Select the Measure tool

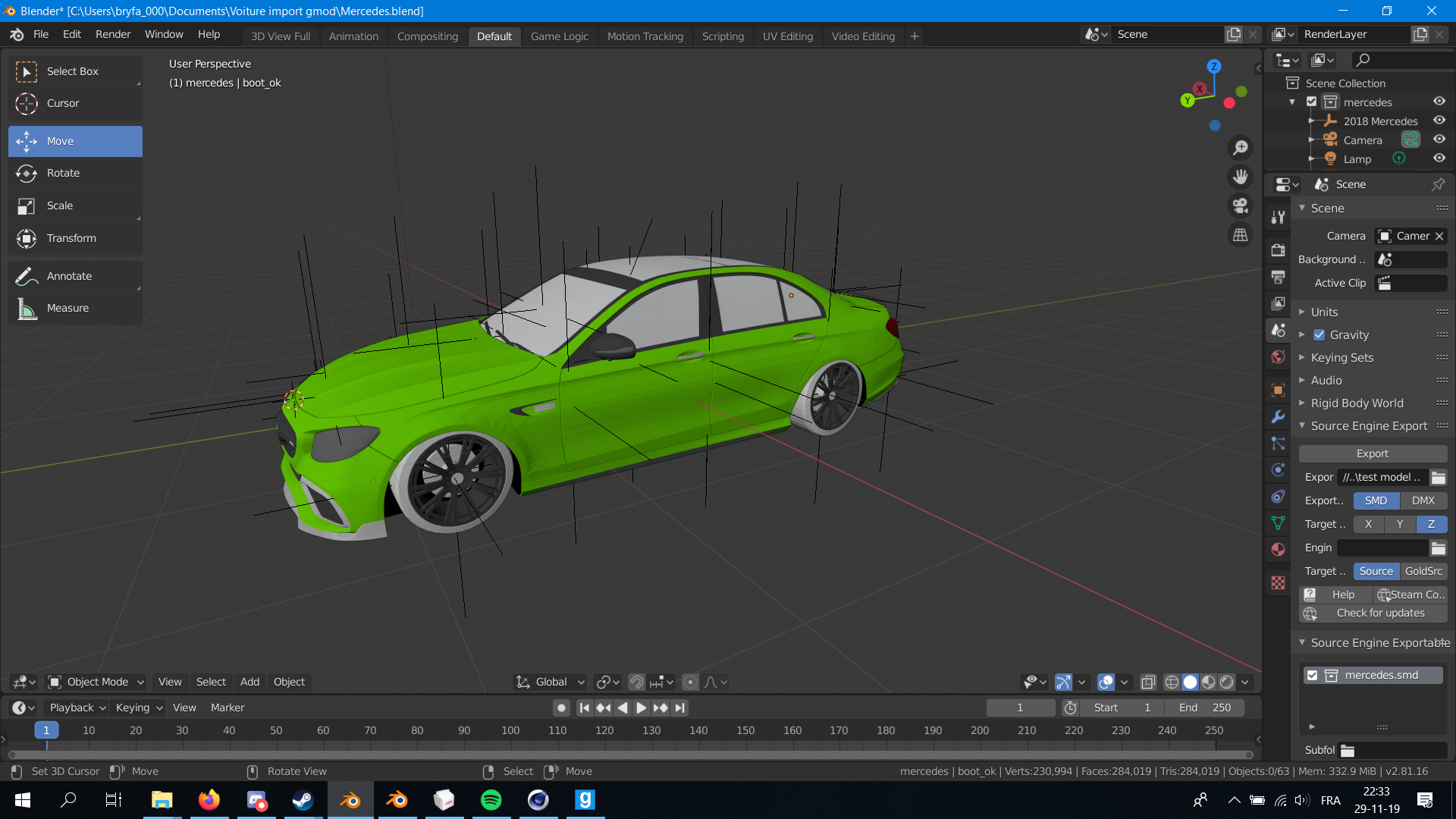click(75, 308)
